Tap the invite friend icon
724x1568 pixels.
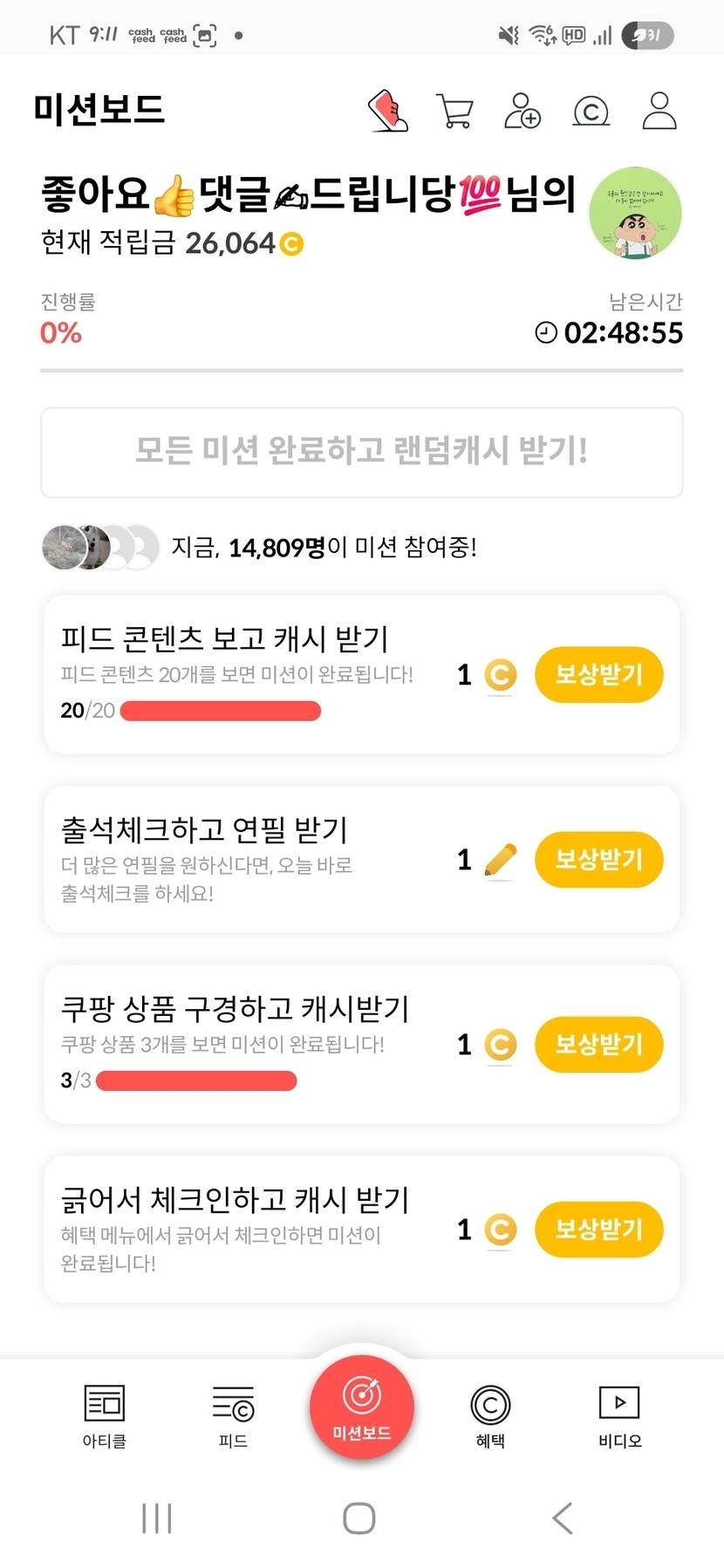point(522,111)
